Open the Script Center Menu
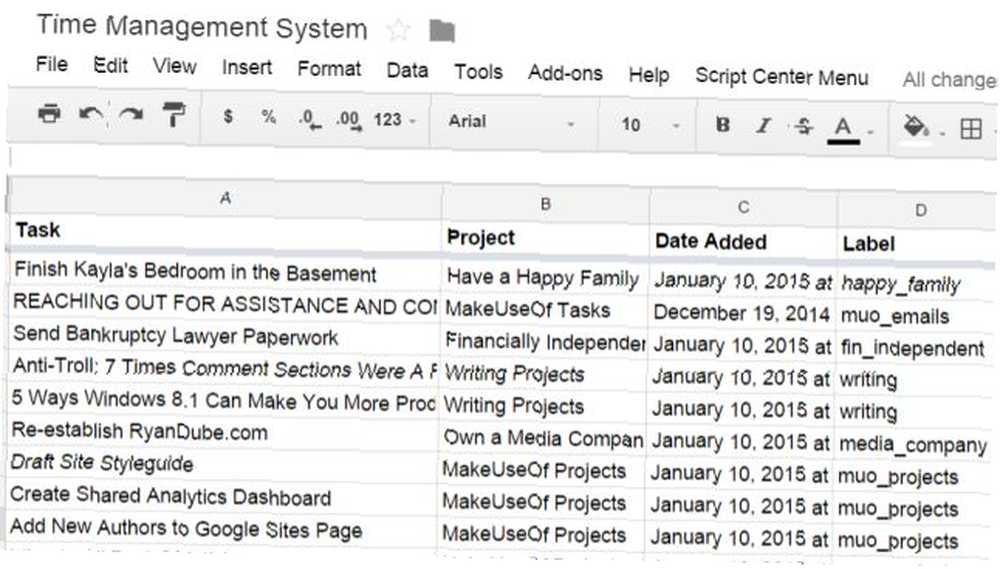Image resolution: width=1000 pixels, height=569 pixels. pyautogui.click(x=782, y=77)
